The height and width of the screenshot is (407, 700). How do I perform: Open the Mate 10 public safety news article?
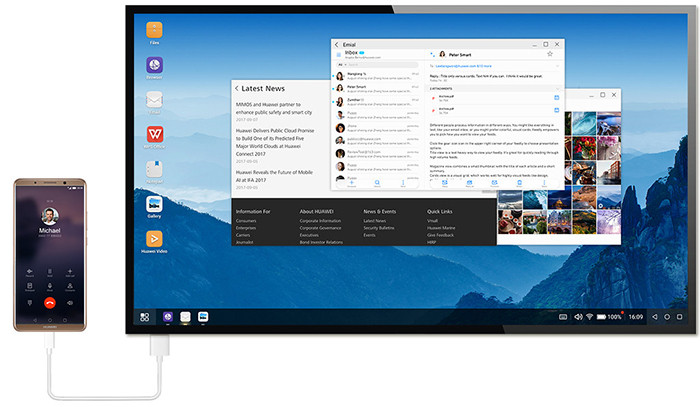point(273,110)
